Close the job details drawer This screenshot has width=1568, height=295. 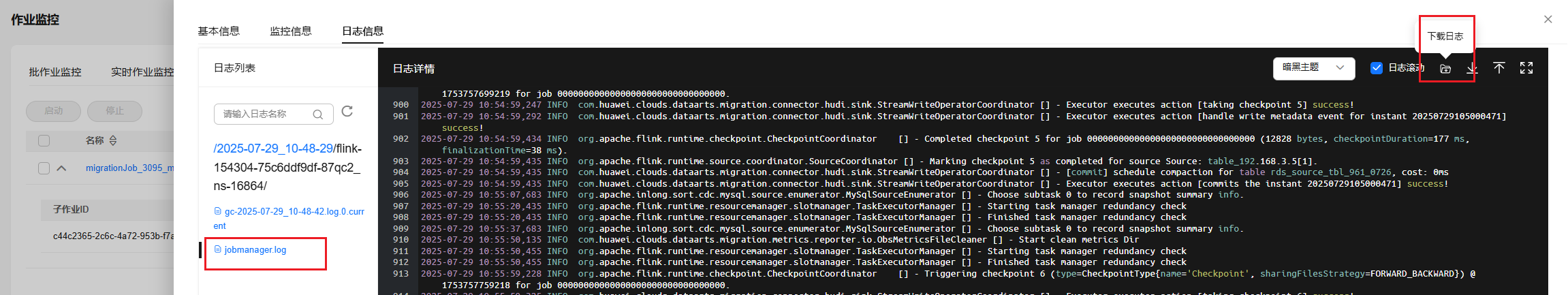pos(1548,19)
